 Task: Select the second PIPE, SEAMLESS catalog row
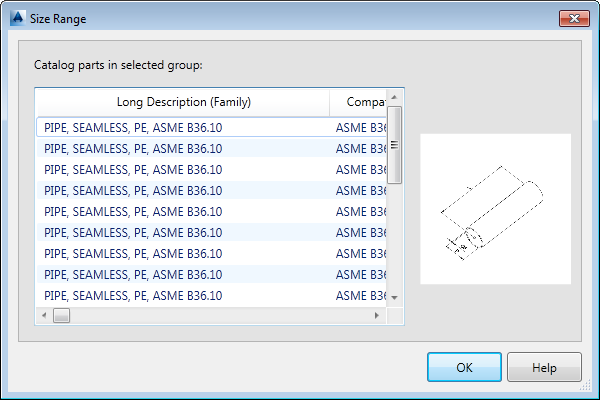[133, 148]
